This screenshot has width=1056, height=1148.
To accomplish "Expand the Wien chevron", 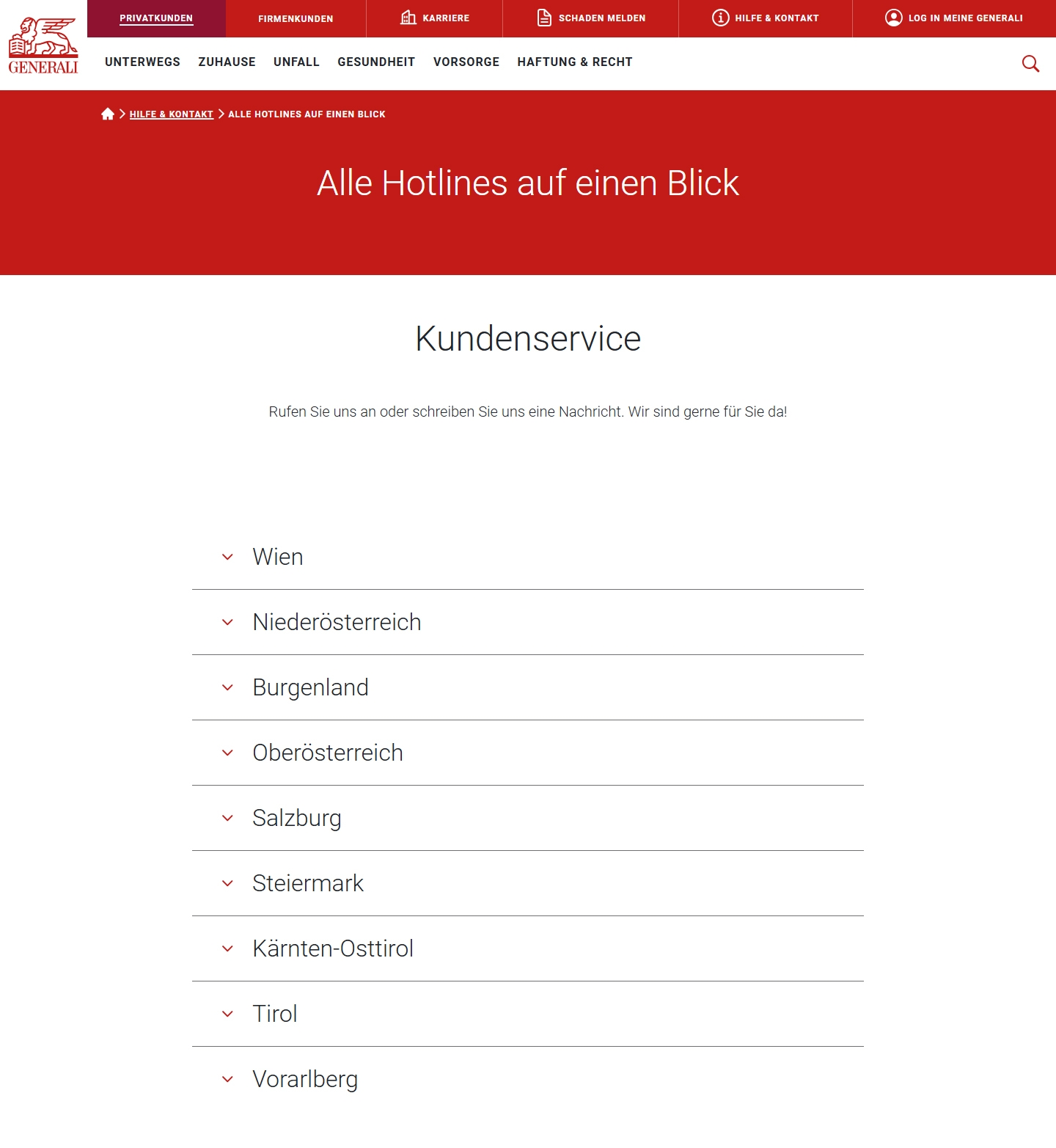I will [x=227, y=557].
